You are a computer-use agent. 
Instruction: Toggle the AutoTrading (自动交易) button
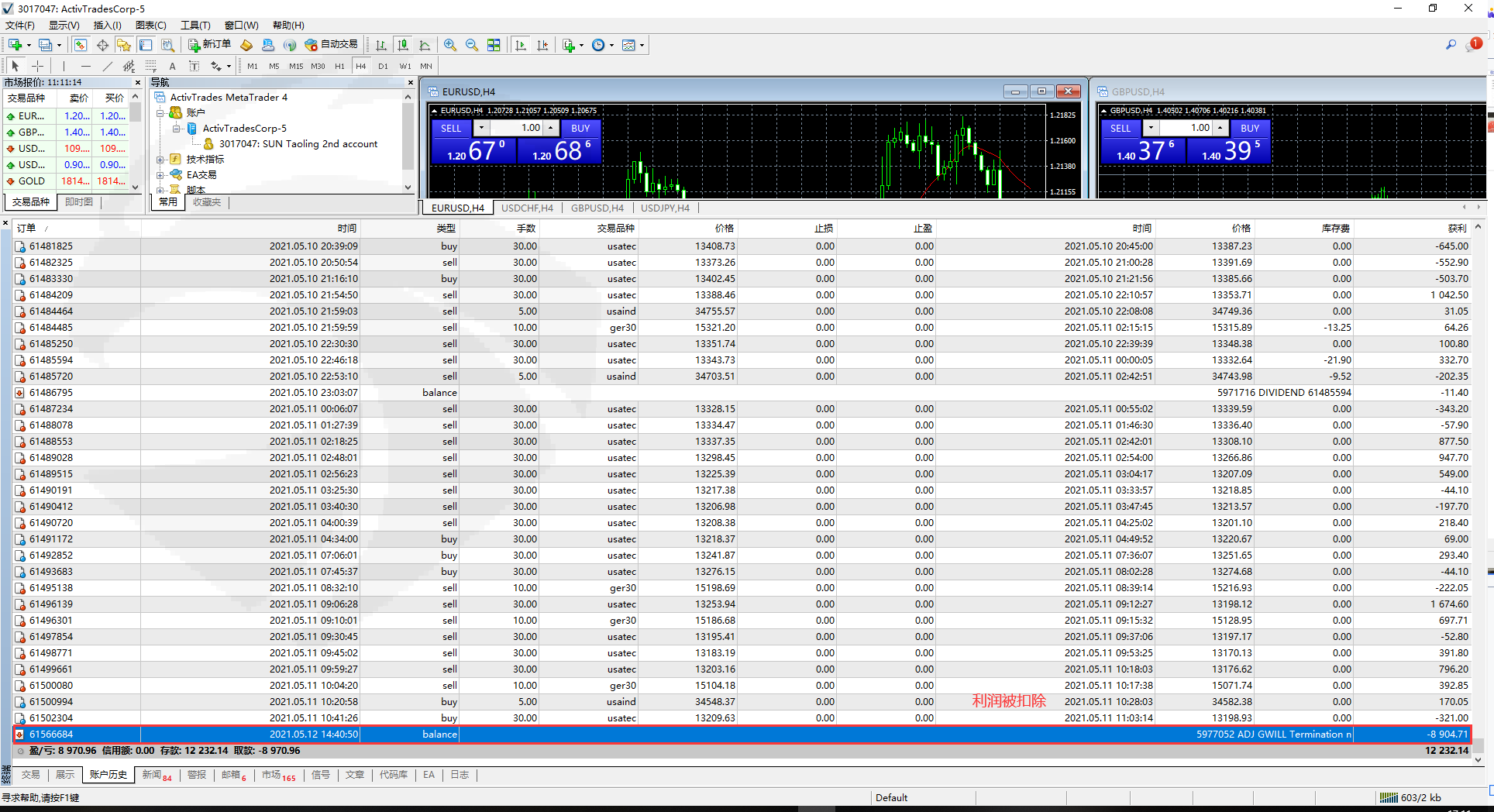coord(332,45)
